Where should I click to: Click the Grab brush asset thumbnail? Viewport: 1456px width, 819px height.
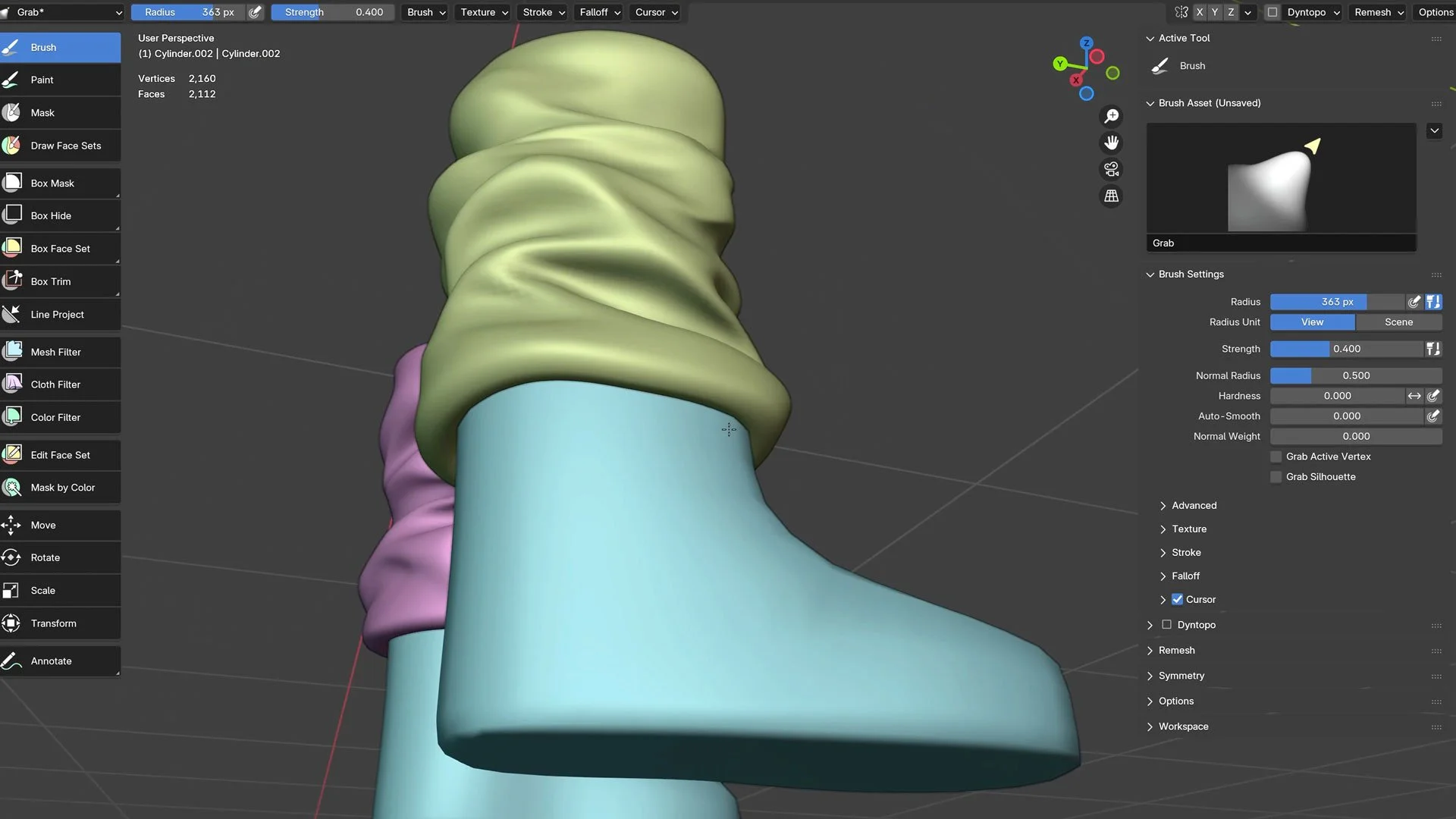tap(1281, 179)
